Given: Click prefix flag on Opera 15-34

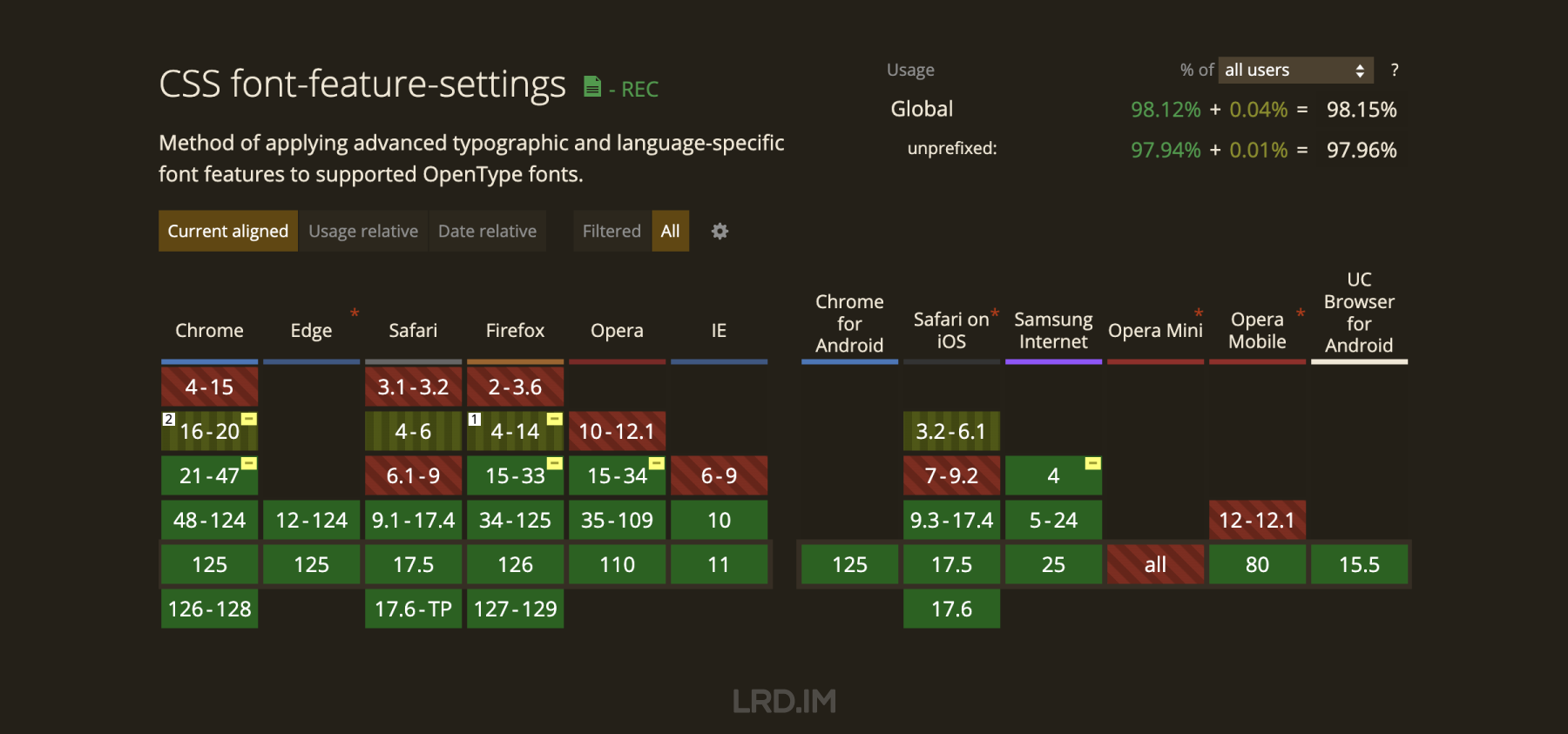Looking at the screenshot, I should (x=657, y=463).
